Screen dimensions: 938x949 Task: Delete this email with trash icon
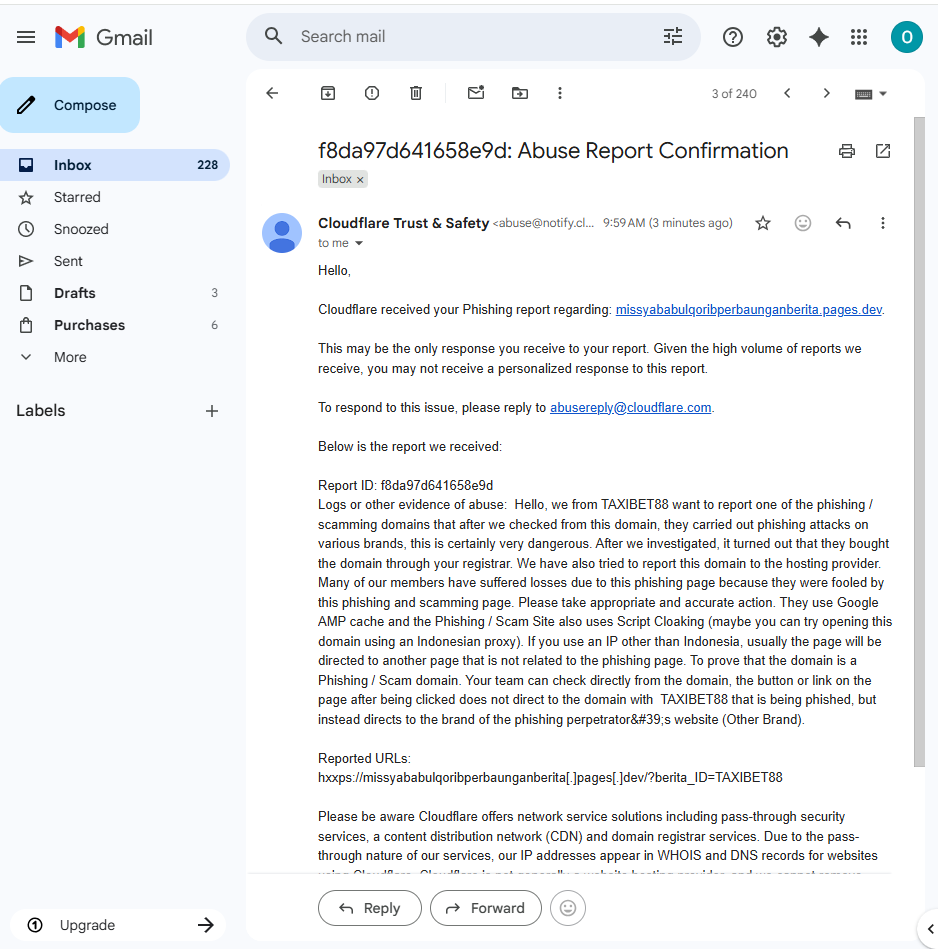point(416,93)
